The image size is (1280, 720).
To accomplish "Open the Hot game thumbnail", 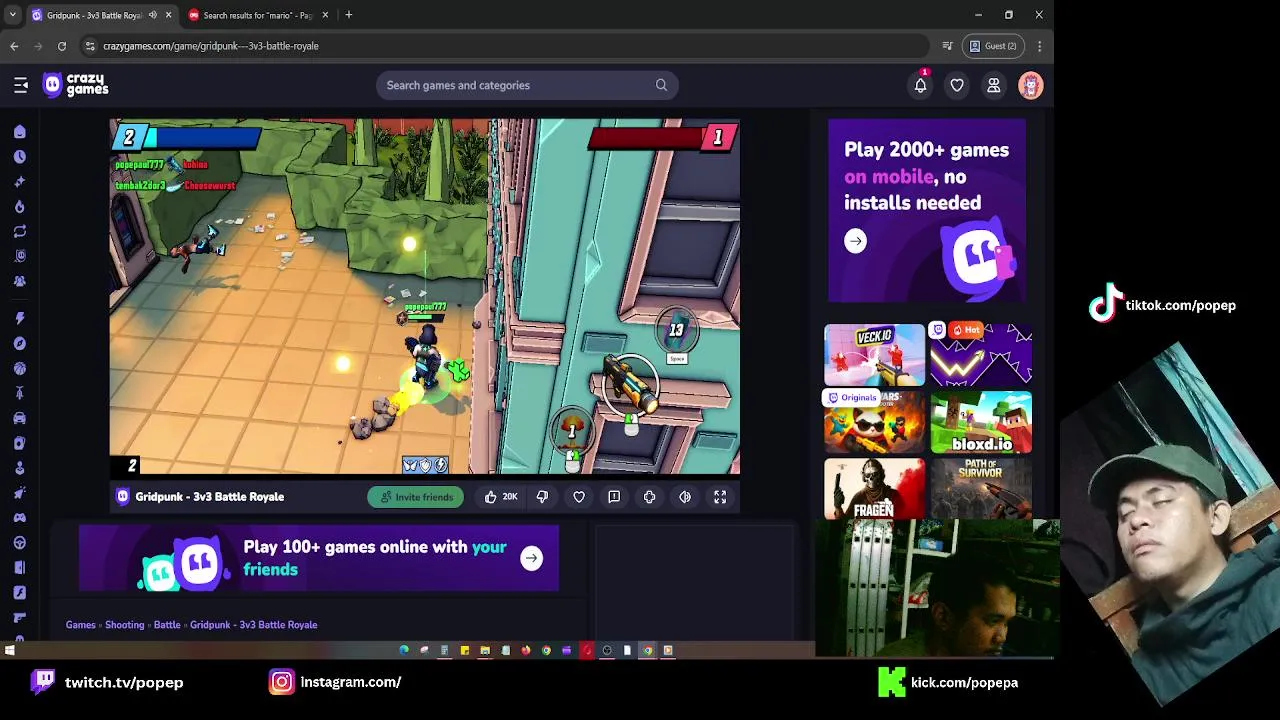I will tap(981, 354).
